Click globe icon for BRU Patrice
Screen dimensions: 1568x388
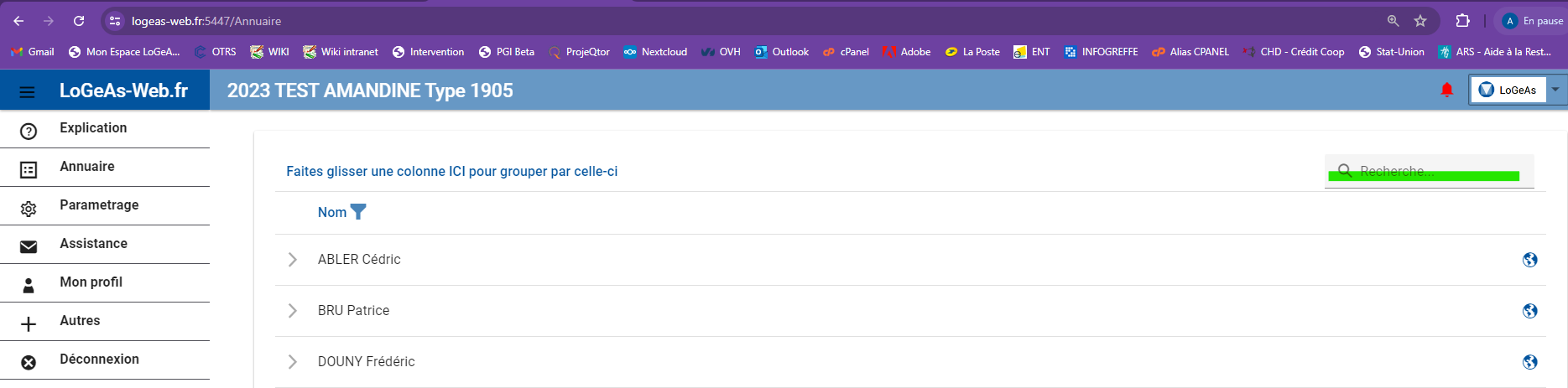point(1529,311)
